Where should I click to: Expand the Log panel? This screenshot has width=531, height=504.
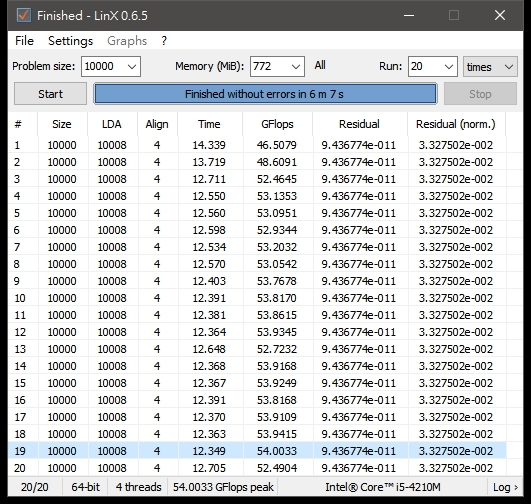click(x=505, y=487)
